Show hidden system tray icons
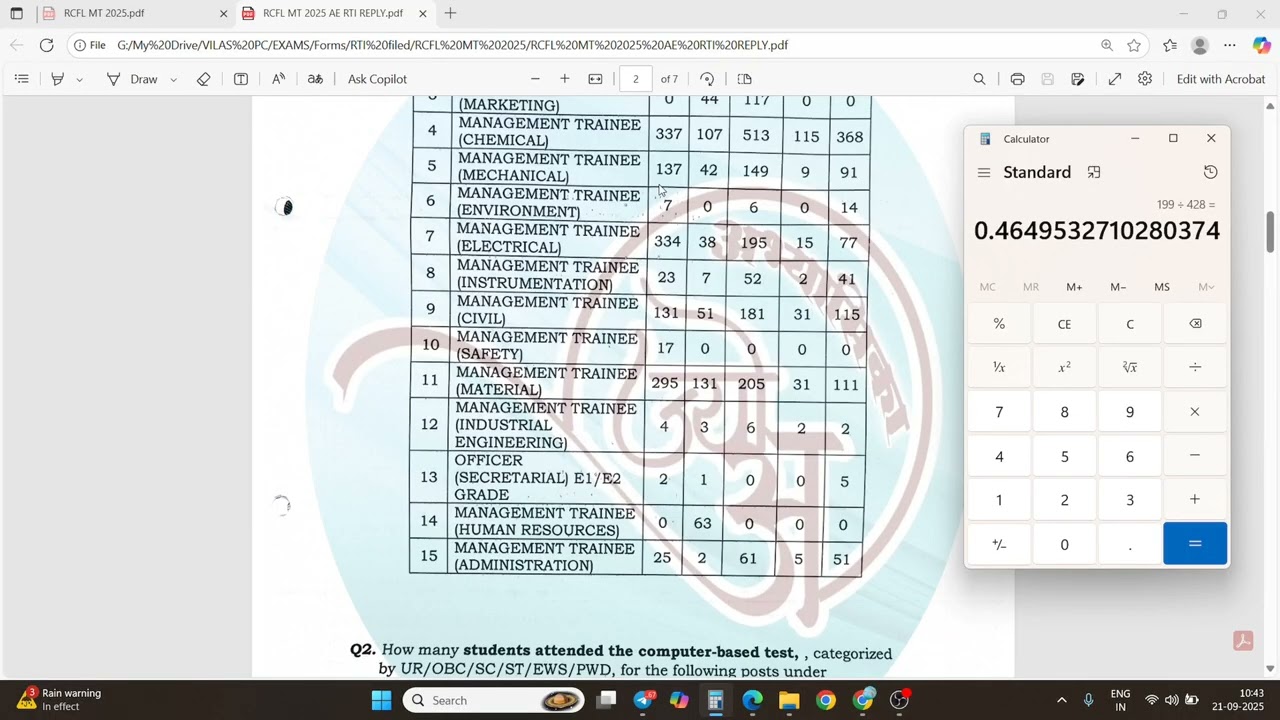The height and width of the screenshot is (720, 1280). (x=1061, y=700)
